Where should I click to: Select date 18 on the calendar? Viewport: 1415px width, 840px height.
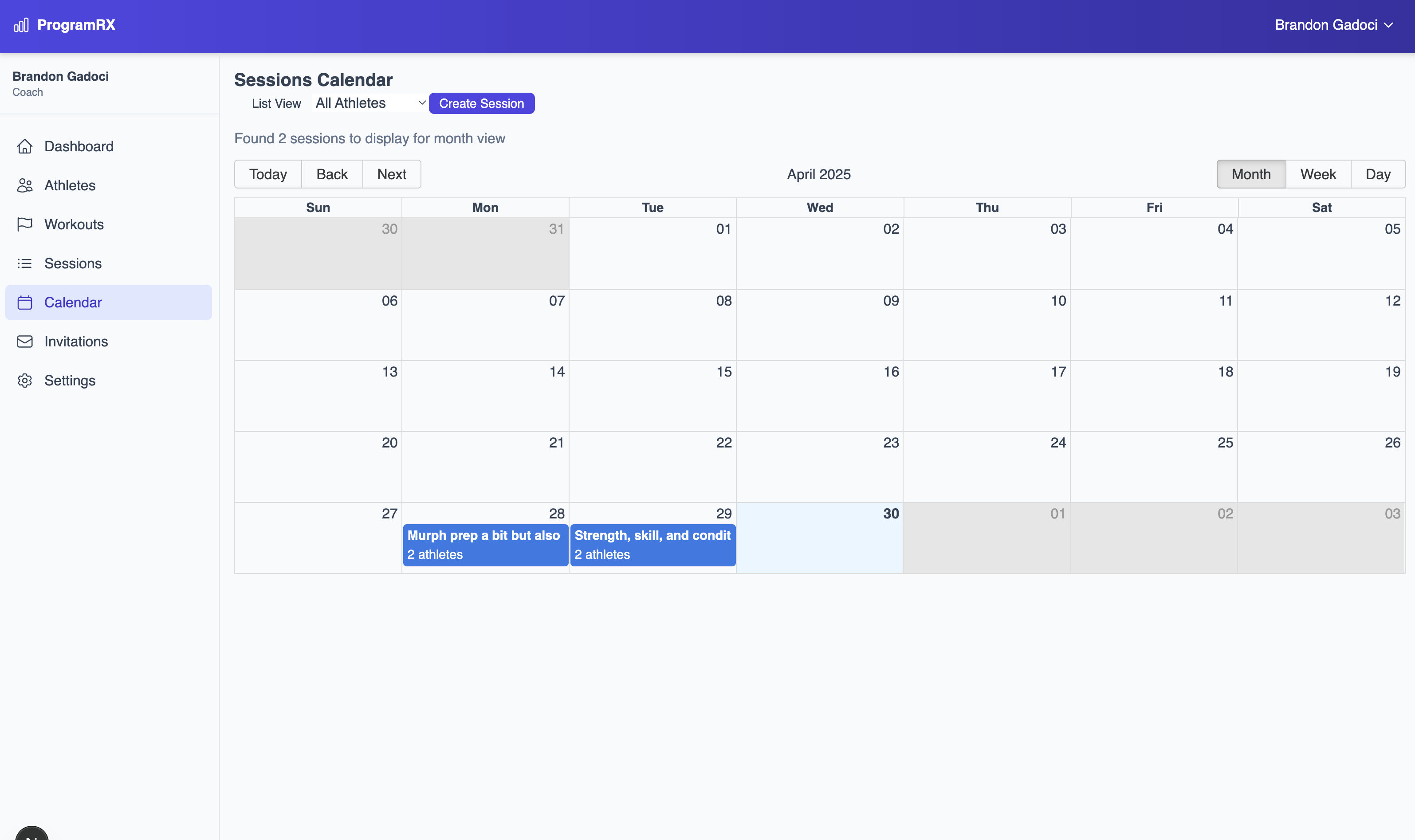pos(1226,372)
